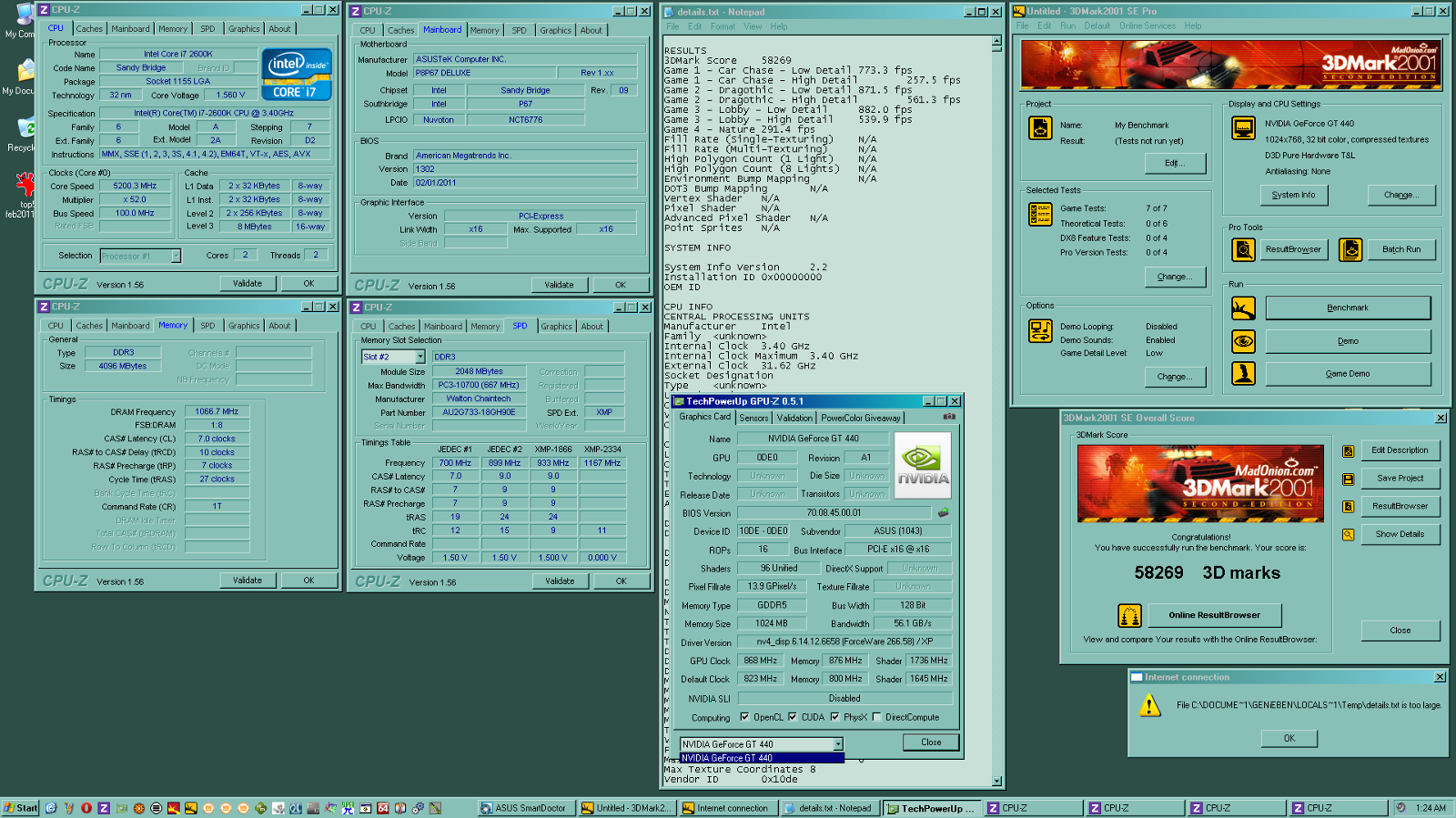Click the ResultBrowser icon in Overall Score dialog
Screen dimensions: 1456x818
click(1349, 507)
